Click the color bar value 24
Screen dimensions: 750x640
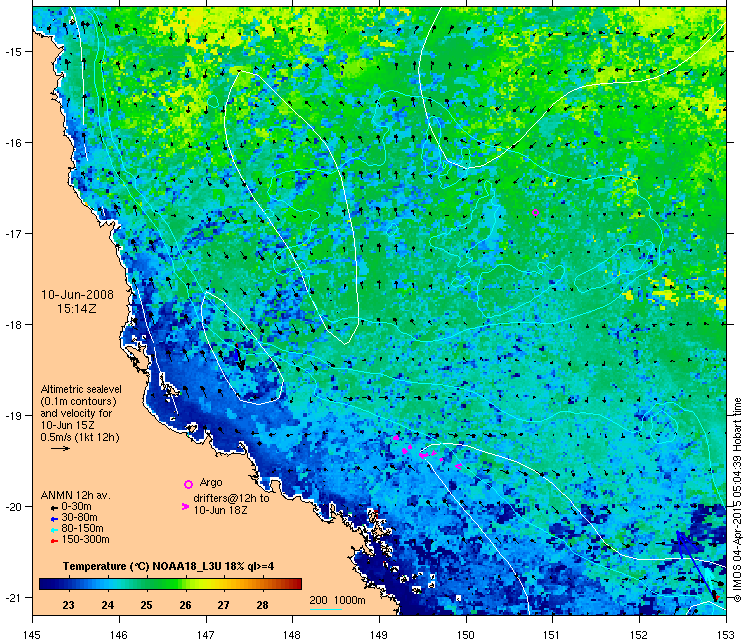108,605
